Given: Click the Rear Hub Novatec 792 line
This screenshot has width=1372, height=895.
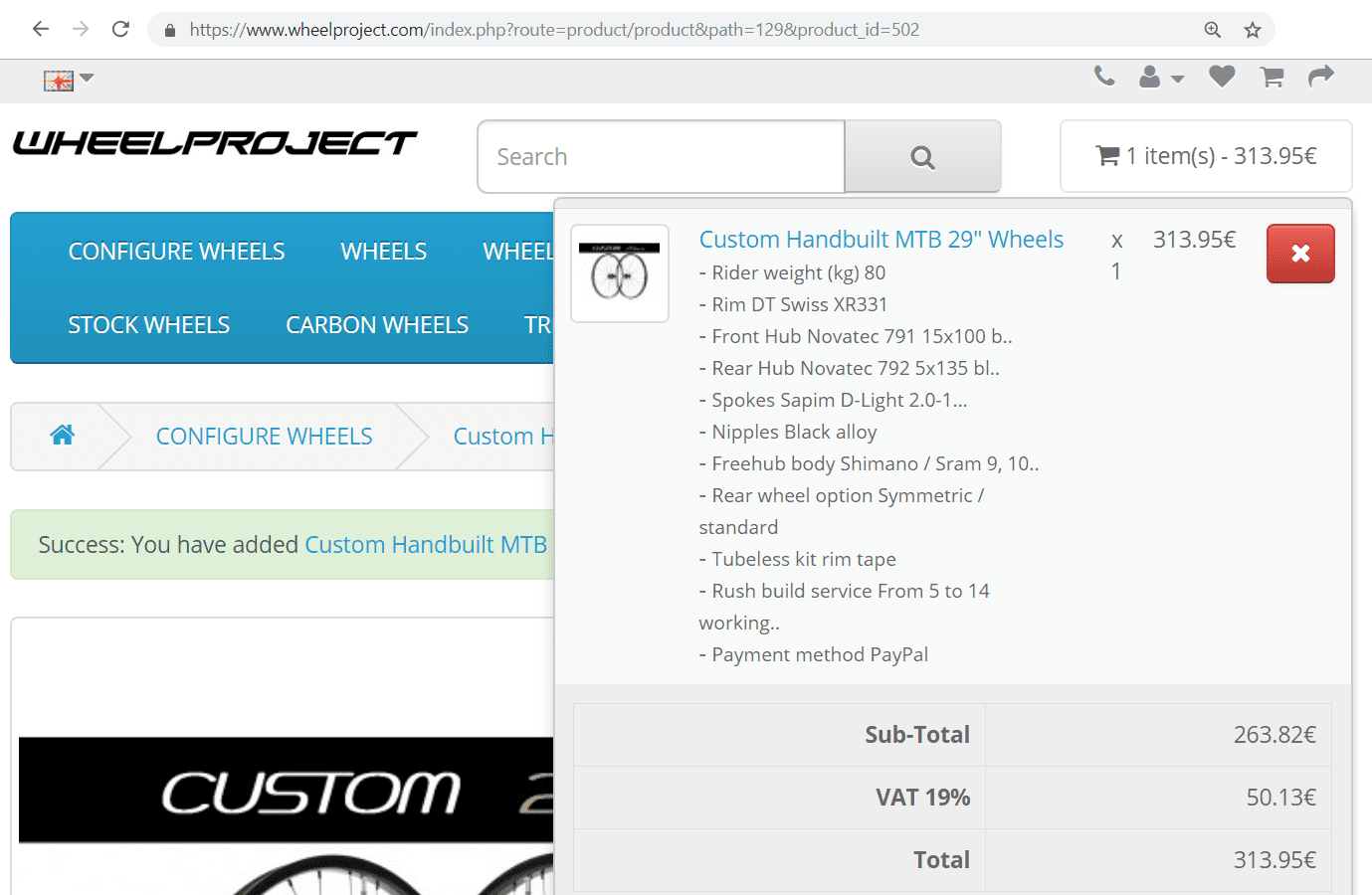Looking at the screenshot, I should click(850, 368).
